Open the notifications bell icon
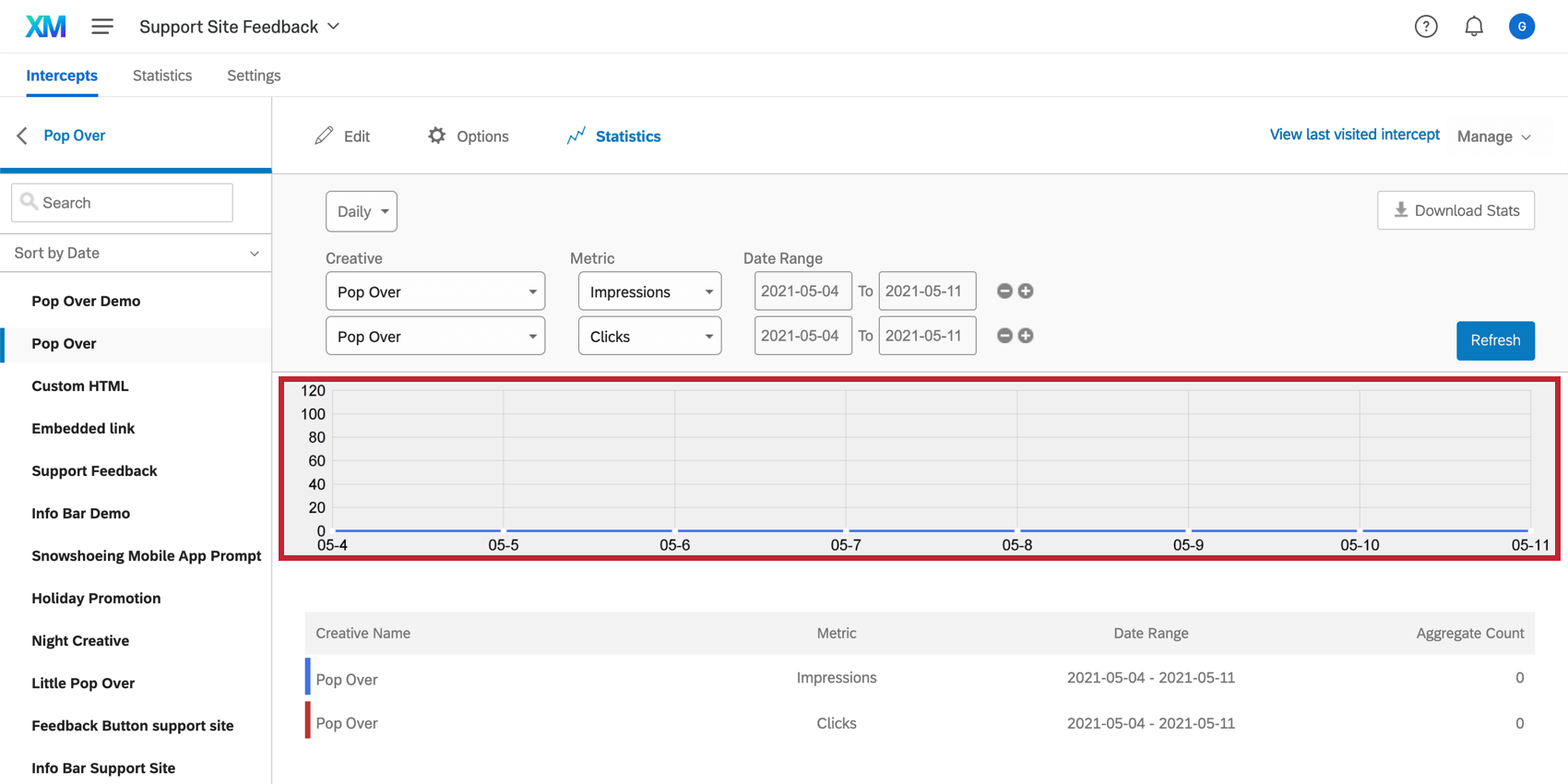This screenshot has width=1568, height=784. pyautogui.click(x=1474, y=27)
